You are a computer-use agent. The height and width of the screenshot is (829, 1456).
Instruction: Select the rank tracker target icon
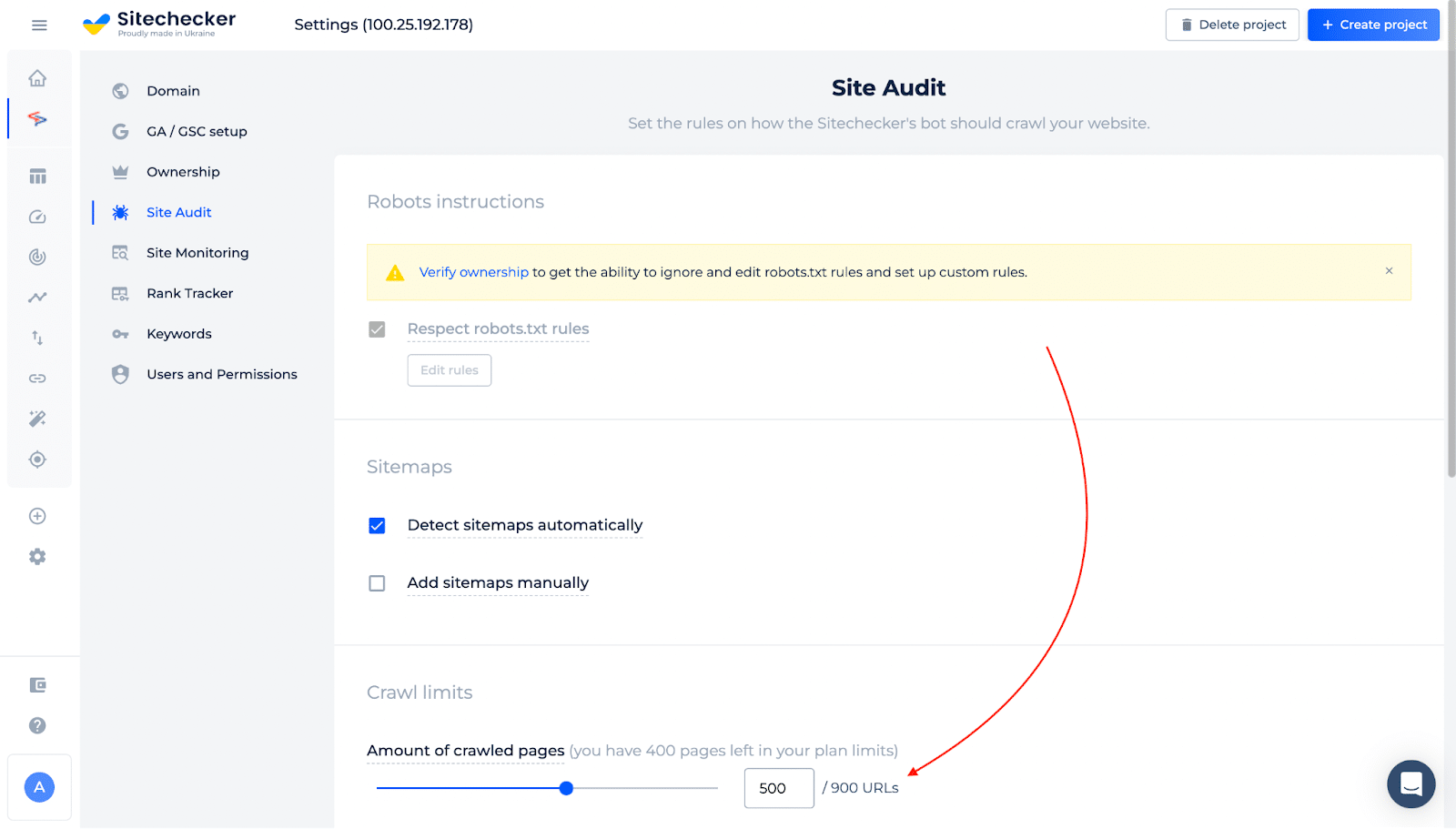[38, 460]
